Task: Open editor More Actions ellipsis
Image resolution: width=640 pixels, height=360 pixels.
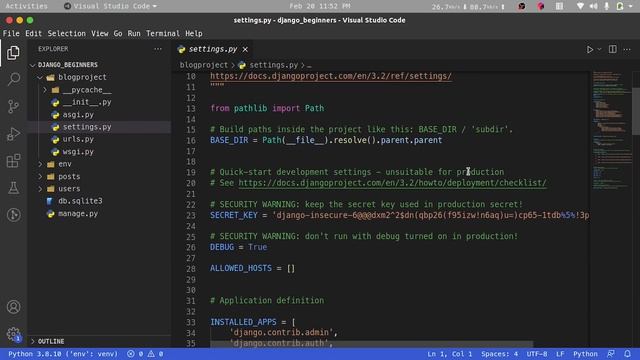Action: pos(627,49)
